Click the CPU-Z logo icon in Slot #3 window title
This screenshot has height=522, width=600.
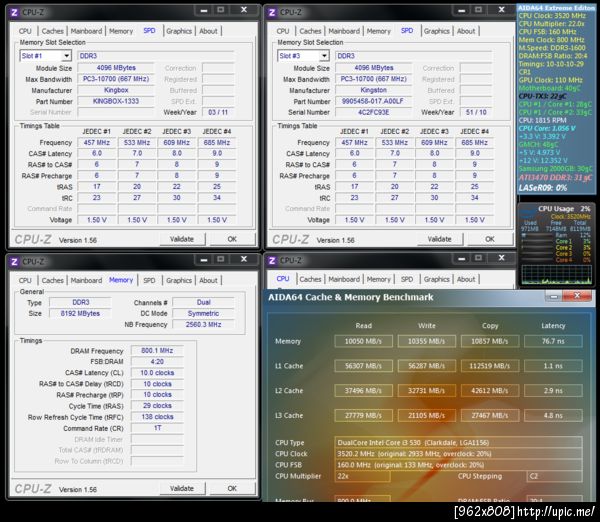pos(272,12)
